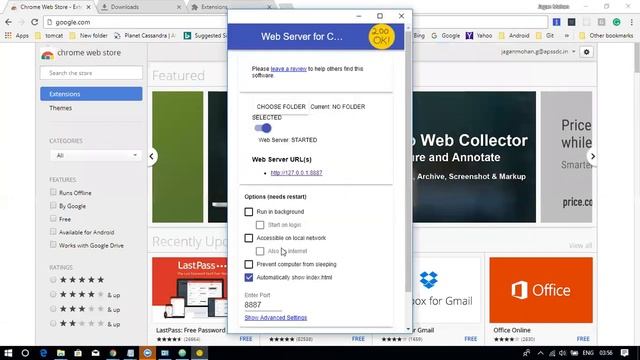Check the Start on login option
This screenshot has height=360, width=640.
pyautogui.click(x=260, y=225)
